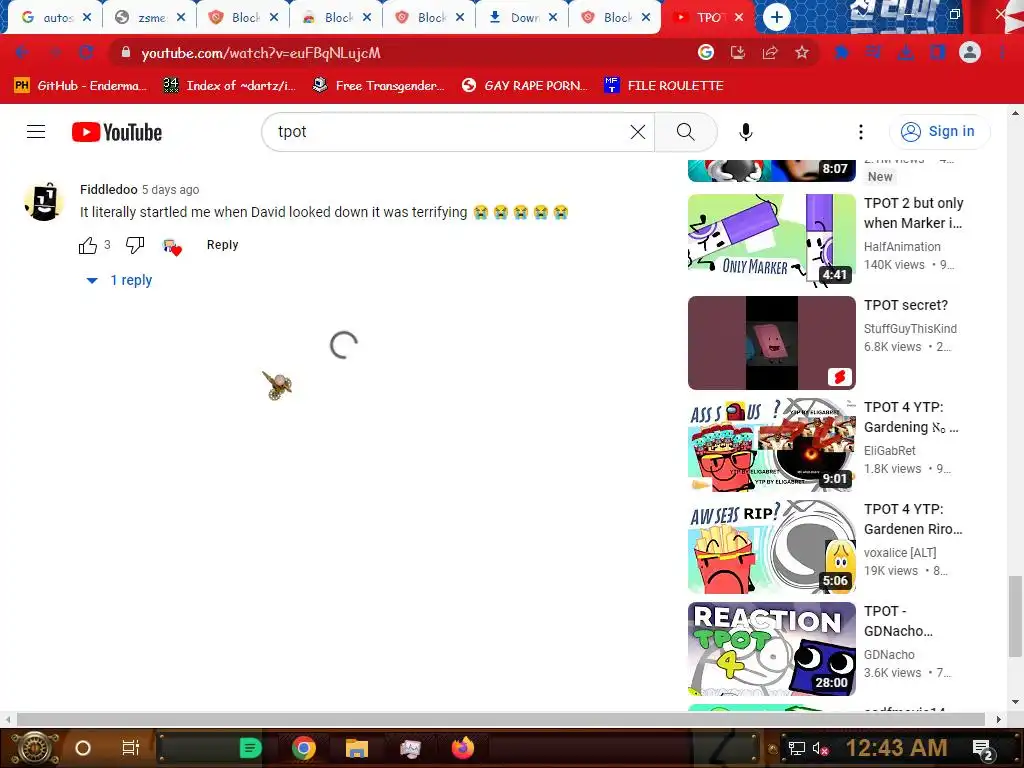
Task: Open voxalice 'Gardenen Riro' video title
Action: coord(913,519)
